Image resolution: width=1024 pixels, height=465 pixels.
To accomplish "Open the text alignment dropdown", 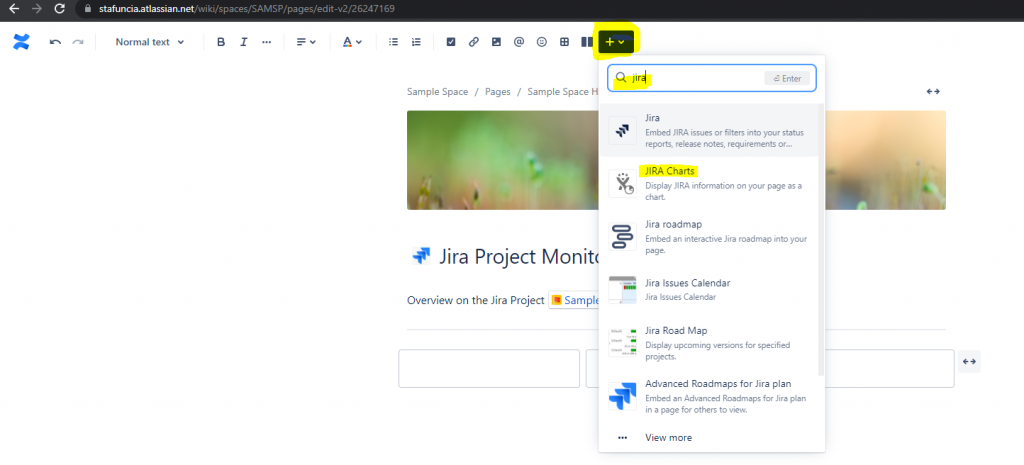I will point(306,42).
